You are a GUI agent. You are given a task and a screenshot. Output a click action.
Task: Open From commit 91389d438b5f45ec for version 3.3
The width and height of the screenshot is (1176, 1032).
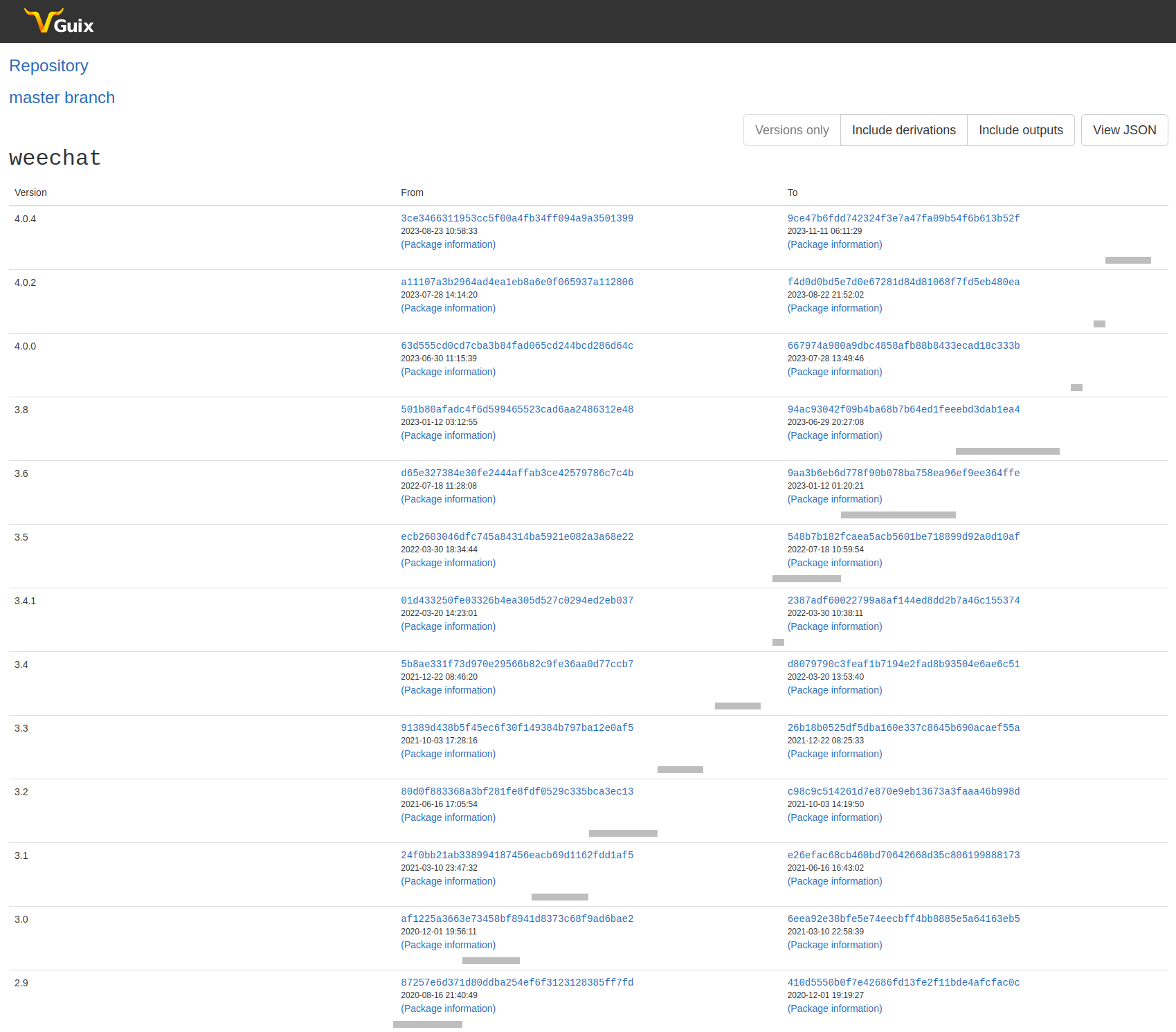[x=517, y=727]
